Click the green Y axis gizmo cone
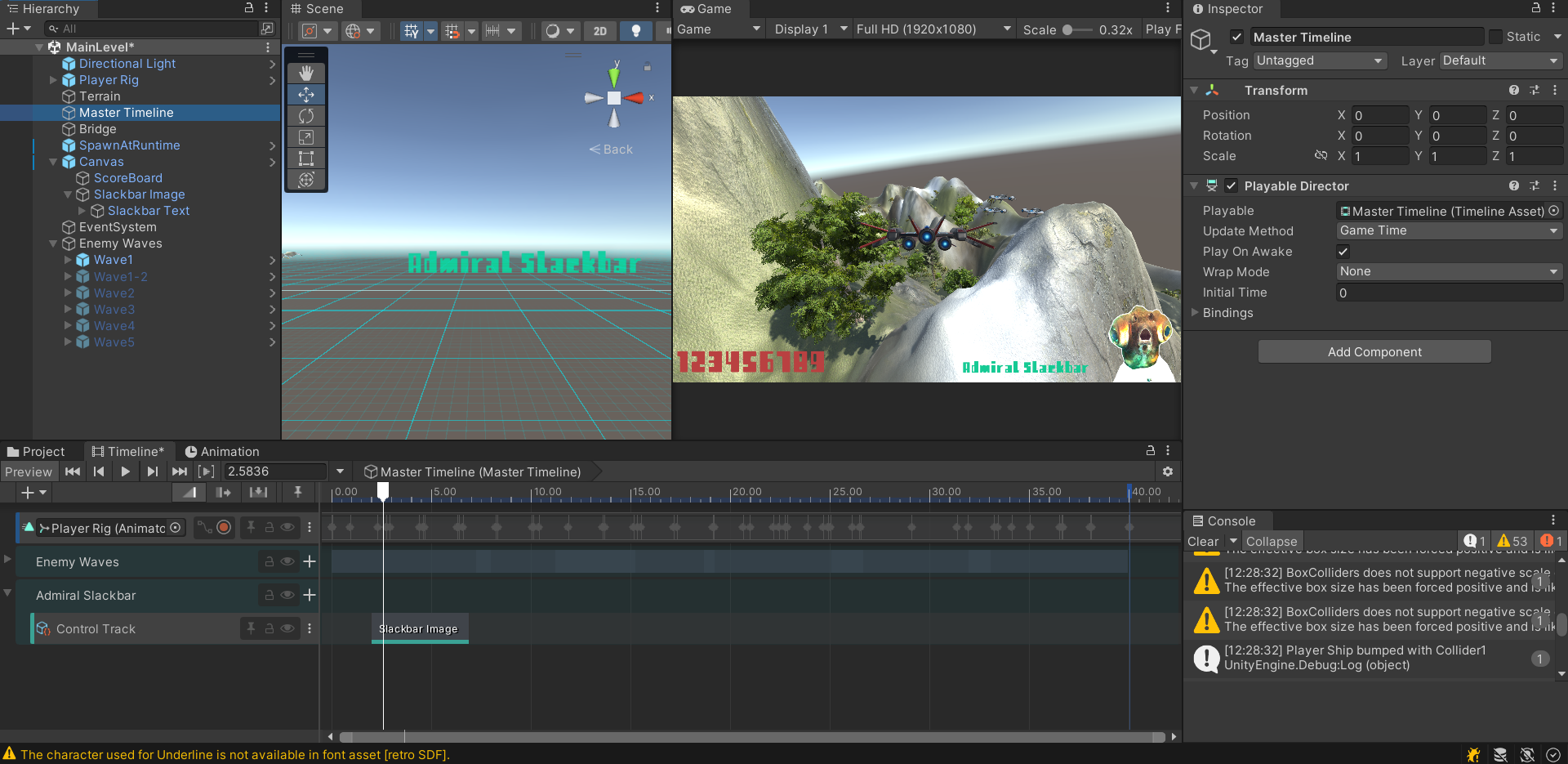Viewport: 1568px width, 764px height. [614, 78]
